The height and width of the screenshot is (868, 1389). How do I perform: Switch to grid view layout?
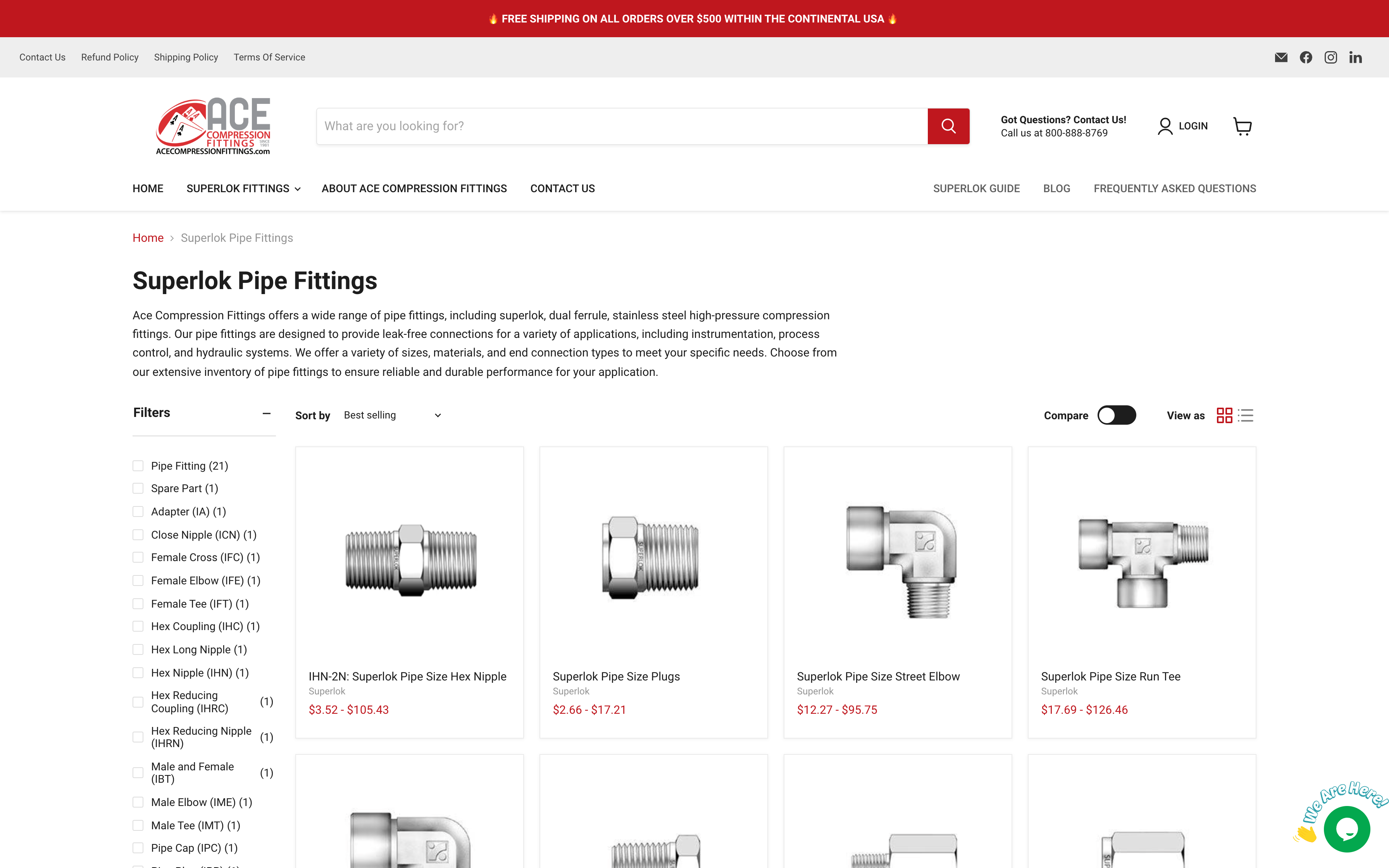(x=1225, y=415)
